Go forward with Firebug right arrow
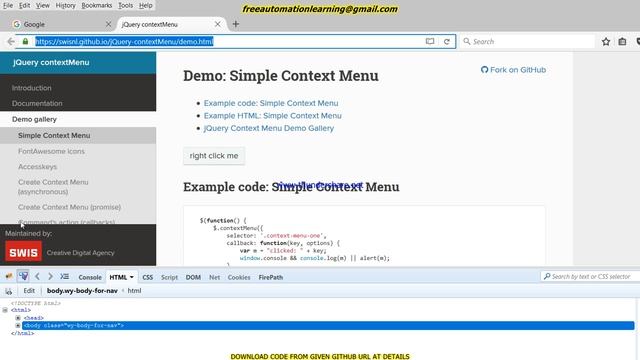The height and width of the screenshot is (360, 640). point(50,276)
